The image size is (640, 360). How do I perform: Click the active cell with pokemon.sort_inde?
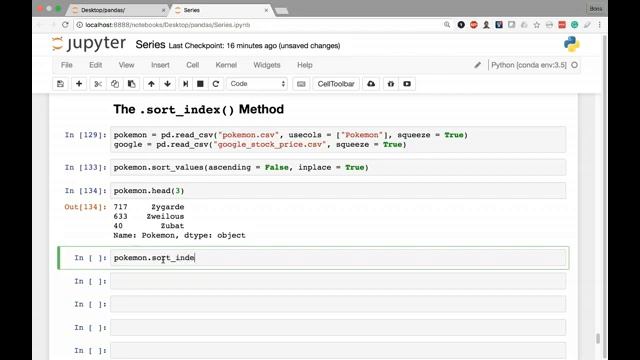(x=338, y=258)
